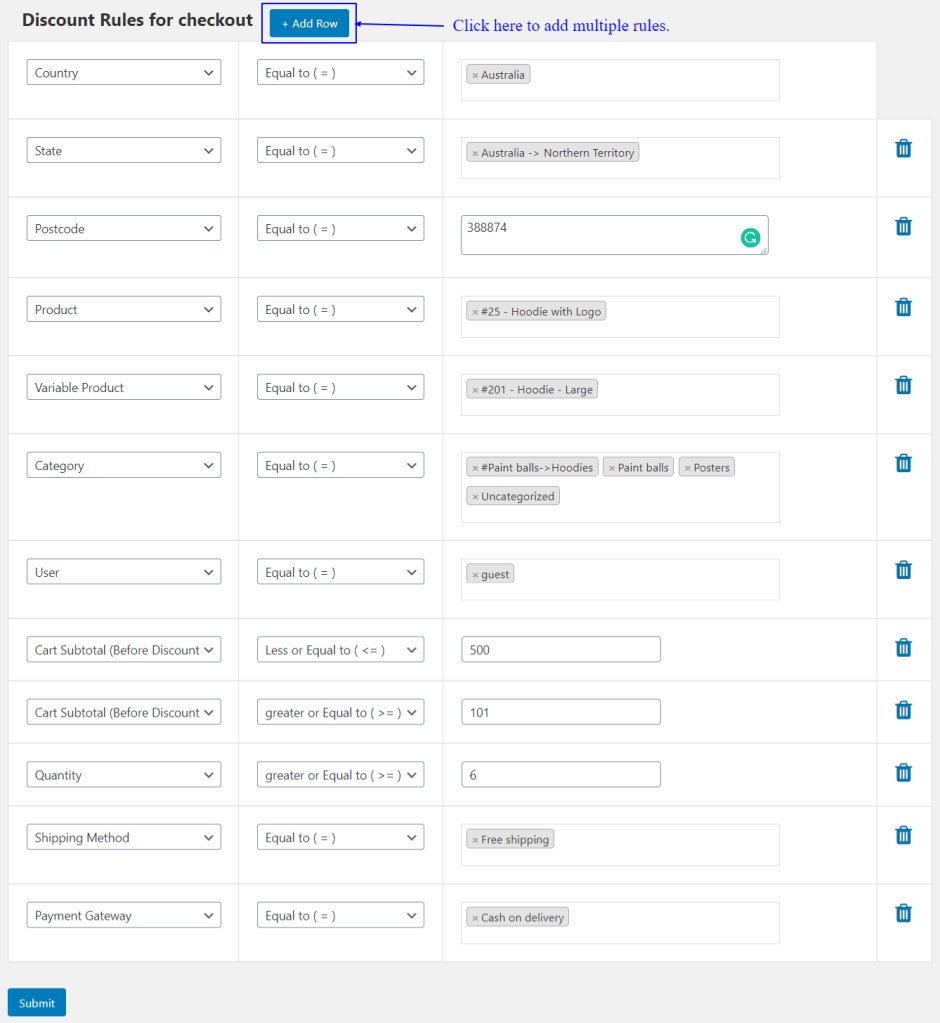Open the Less or Equal to operator dropdown
Screen dimensions: 940x1023
pos(341,650)
